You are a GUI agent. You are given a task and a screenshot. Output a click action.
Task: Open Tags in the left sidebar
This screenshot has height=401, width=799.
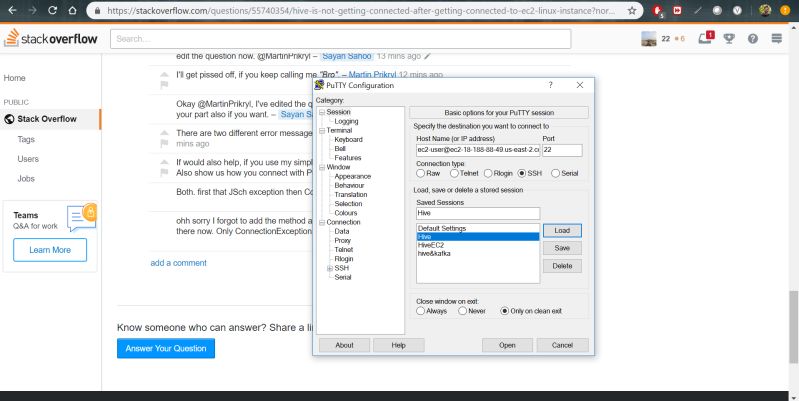point(26,139)
